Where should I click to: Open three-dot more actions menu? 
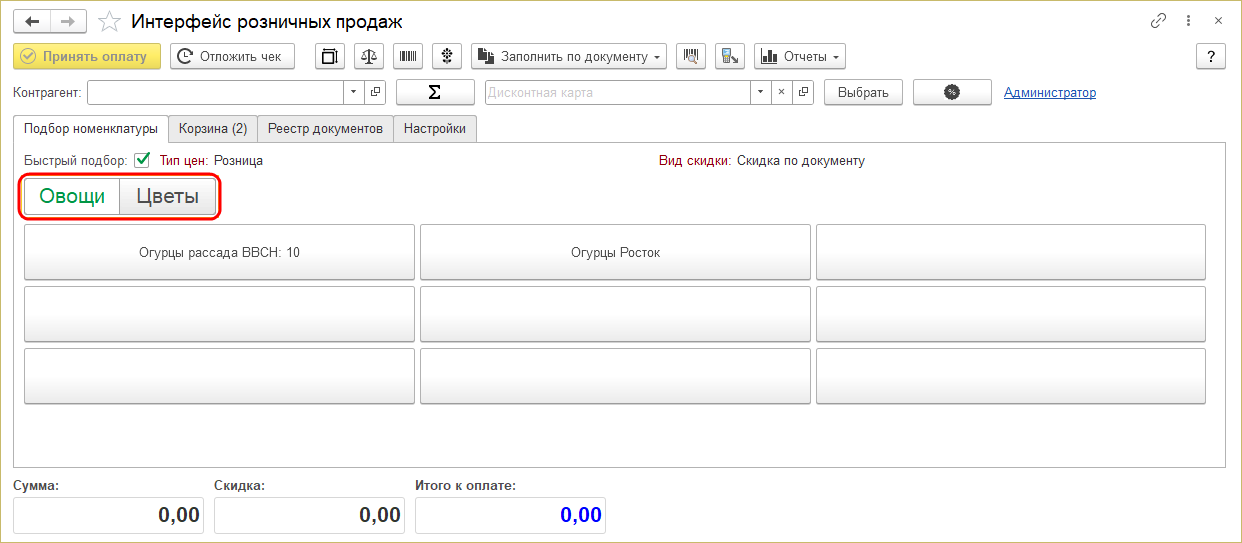[x=1189, y=21]
